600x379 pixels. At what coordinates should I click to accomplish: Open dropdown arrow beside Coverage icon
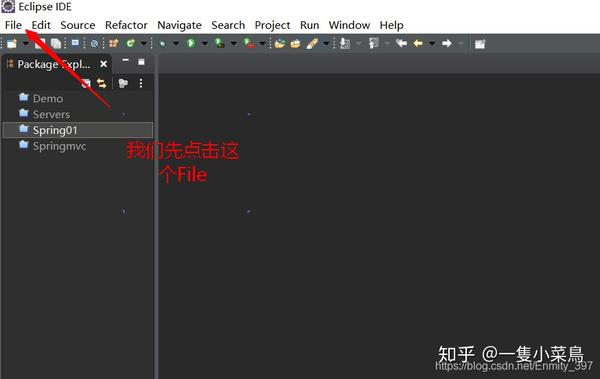pyautogui.click(x=233, y=44)
